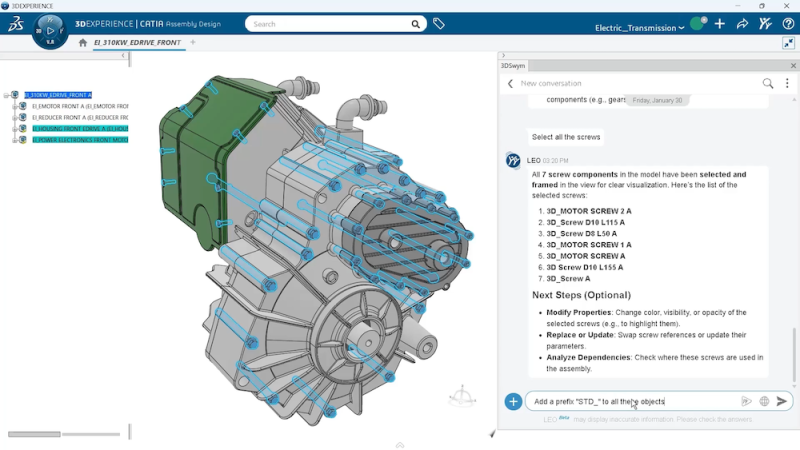Click '3D_Screw A' list entry
800x450 pixels.
click(x=568, y=279)
